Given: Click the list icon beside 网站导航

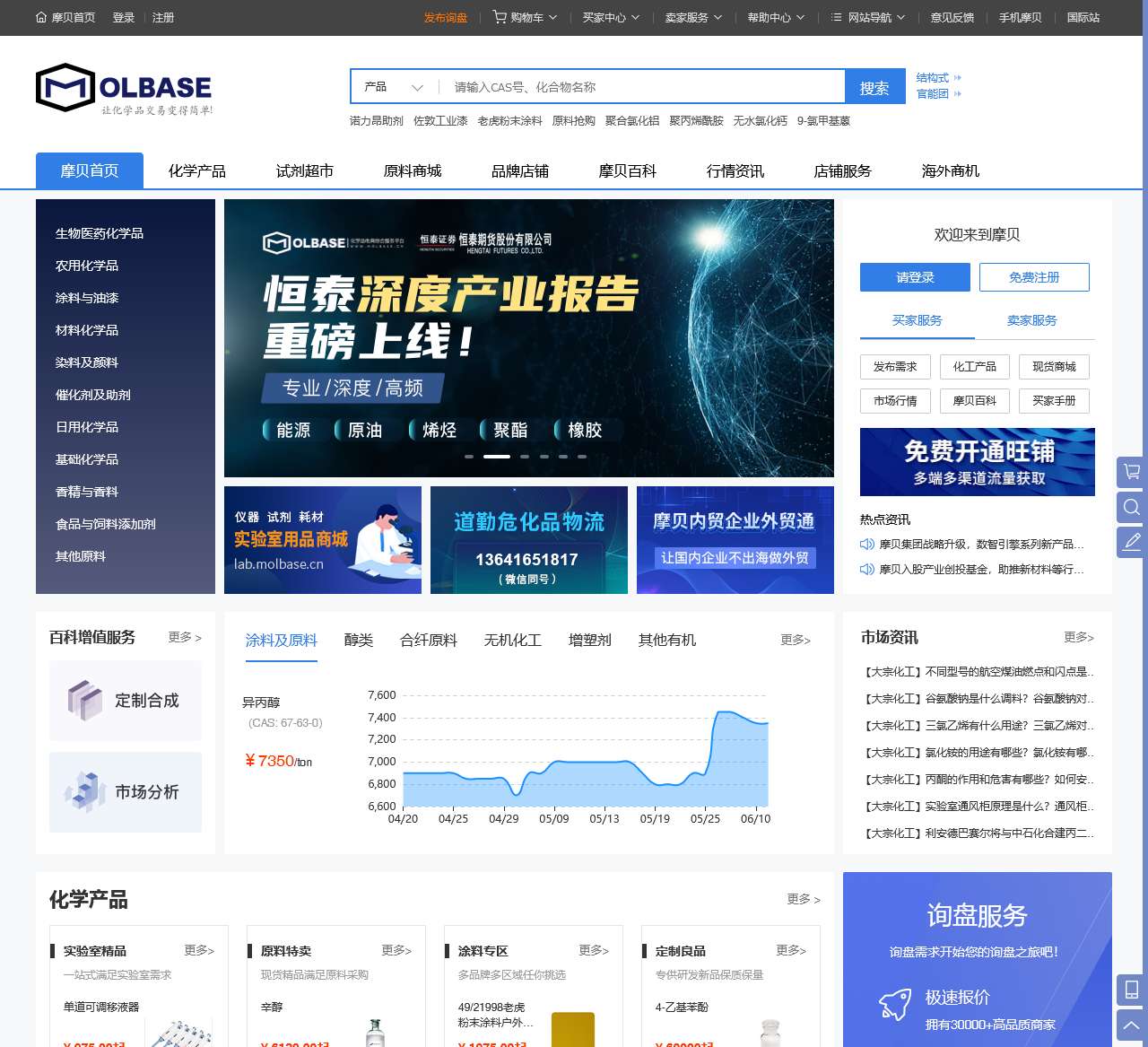Looking at the screenshot, I should coord(837,17).
